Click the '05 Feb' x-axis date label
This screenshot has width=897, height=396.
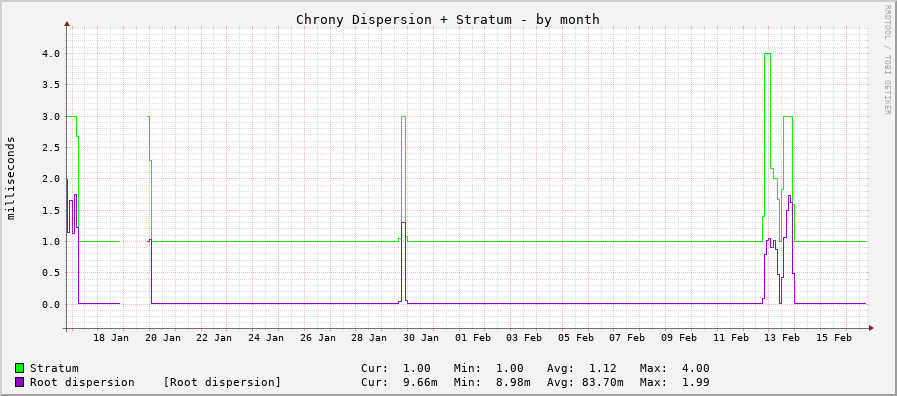click(575, 338)
